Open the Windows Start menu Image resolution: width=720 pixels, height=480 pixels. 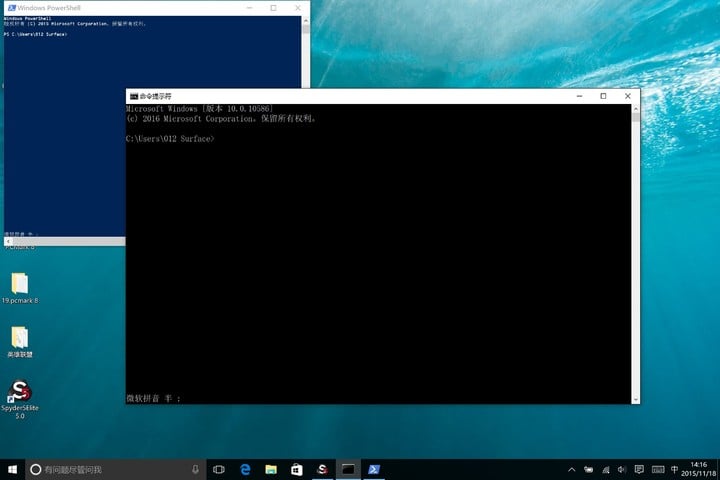point(12,469)
